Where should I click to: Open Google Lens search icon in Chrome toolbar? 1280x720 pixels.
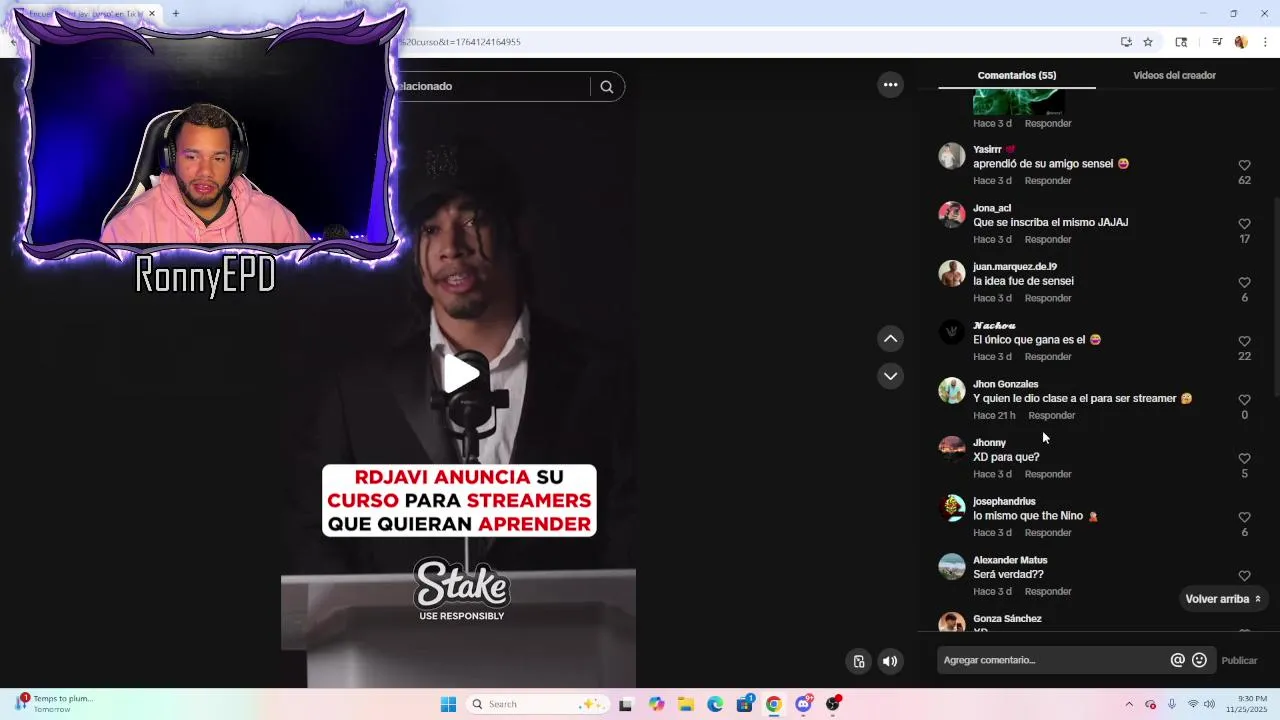(1181, 42)
